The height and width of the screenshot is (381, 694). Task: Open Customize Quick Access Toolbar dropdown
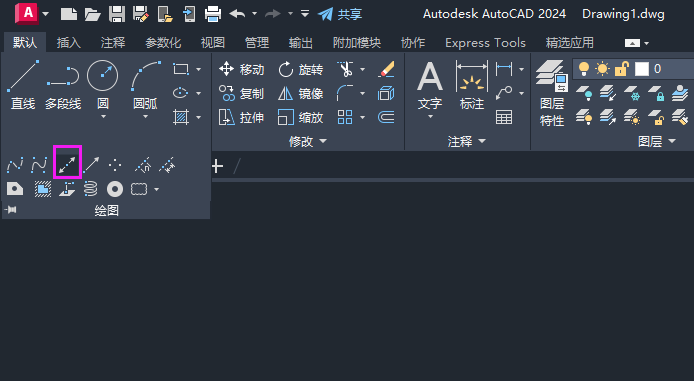click(x=305, y=14)
